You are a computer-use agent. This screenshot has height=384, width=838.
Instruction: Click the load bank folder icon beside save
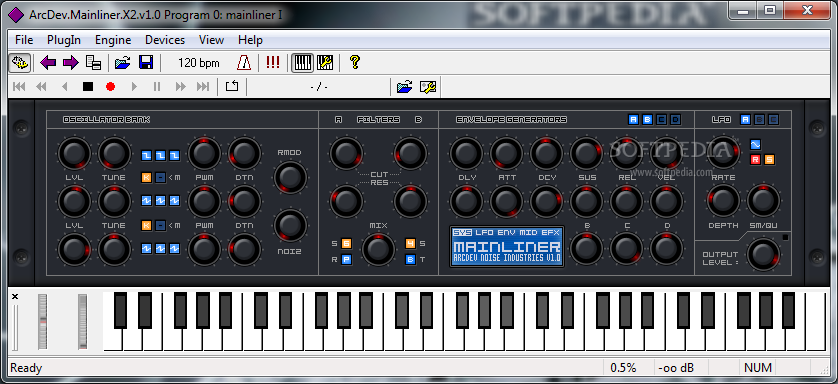pyautogui.click(x=122, y=62)
